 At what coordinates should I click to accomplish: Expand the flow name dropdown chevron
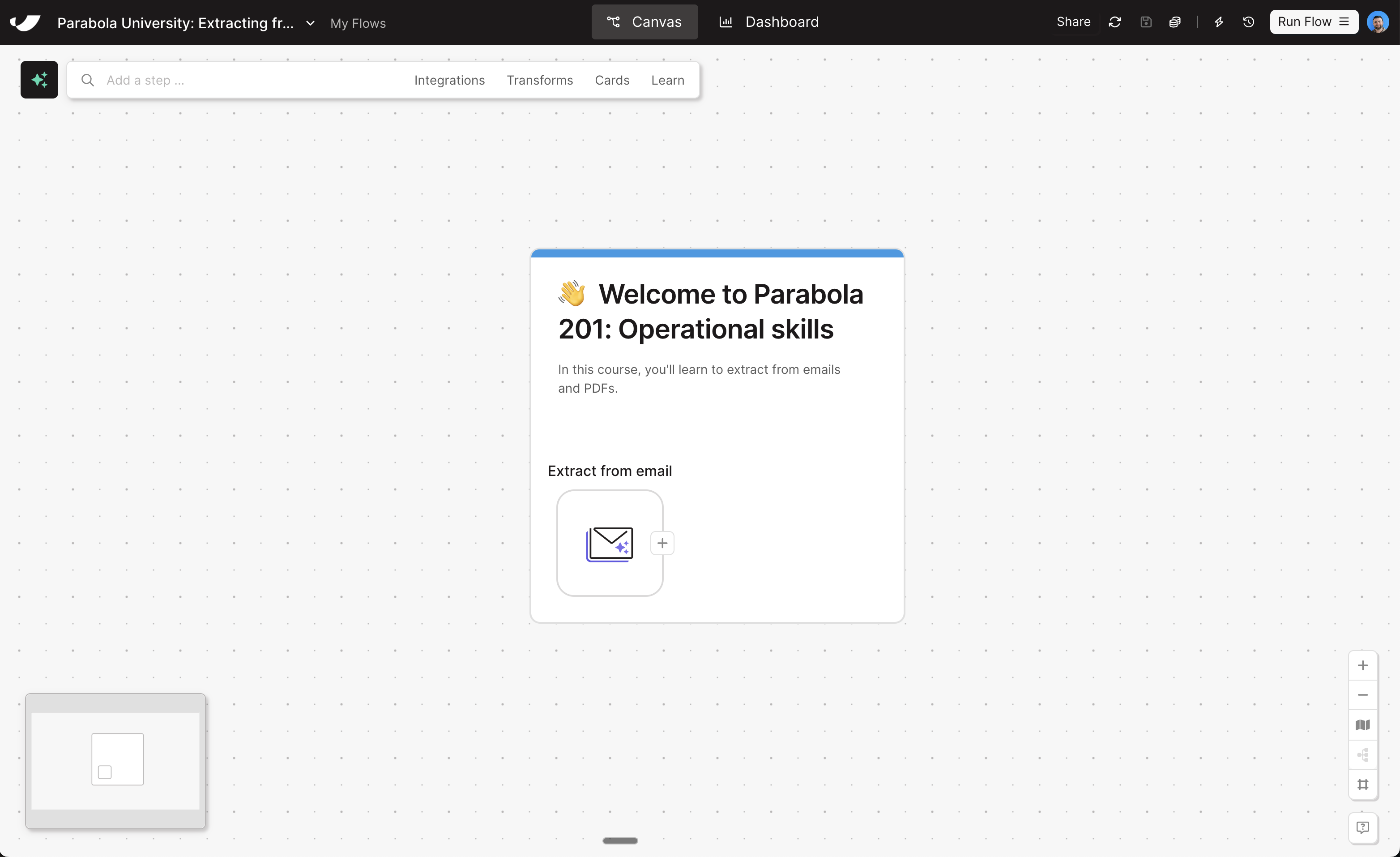pos(310,23)
